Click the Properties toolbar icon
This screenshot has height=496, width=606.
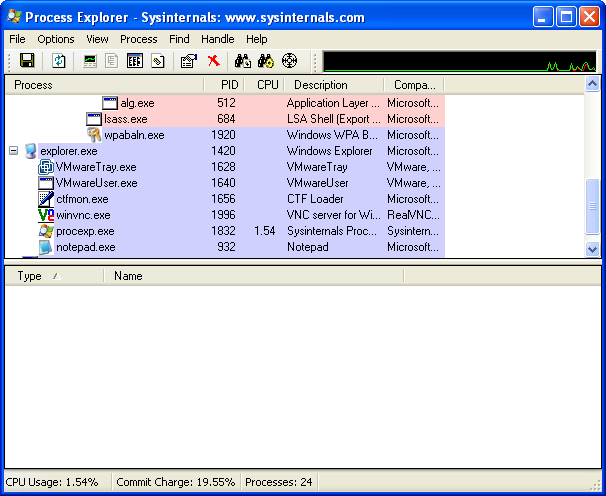188,61
